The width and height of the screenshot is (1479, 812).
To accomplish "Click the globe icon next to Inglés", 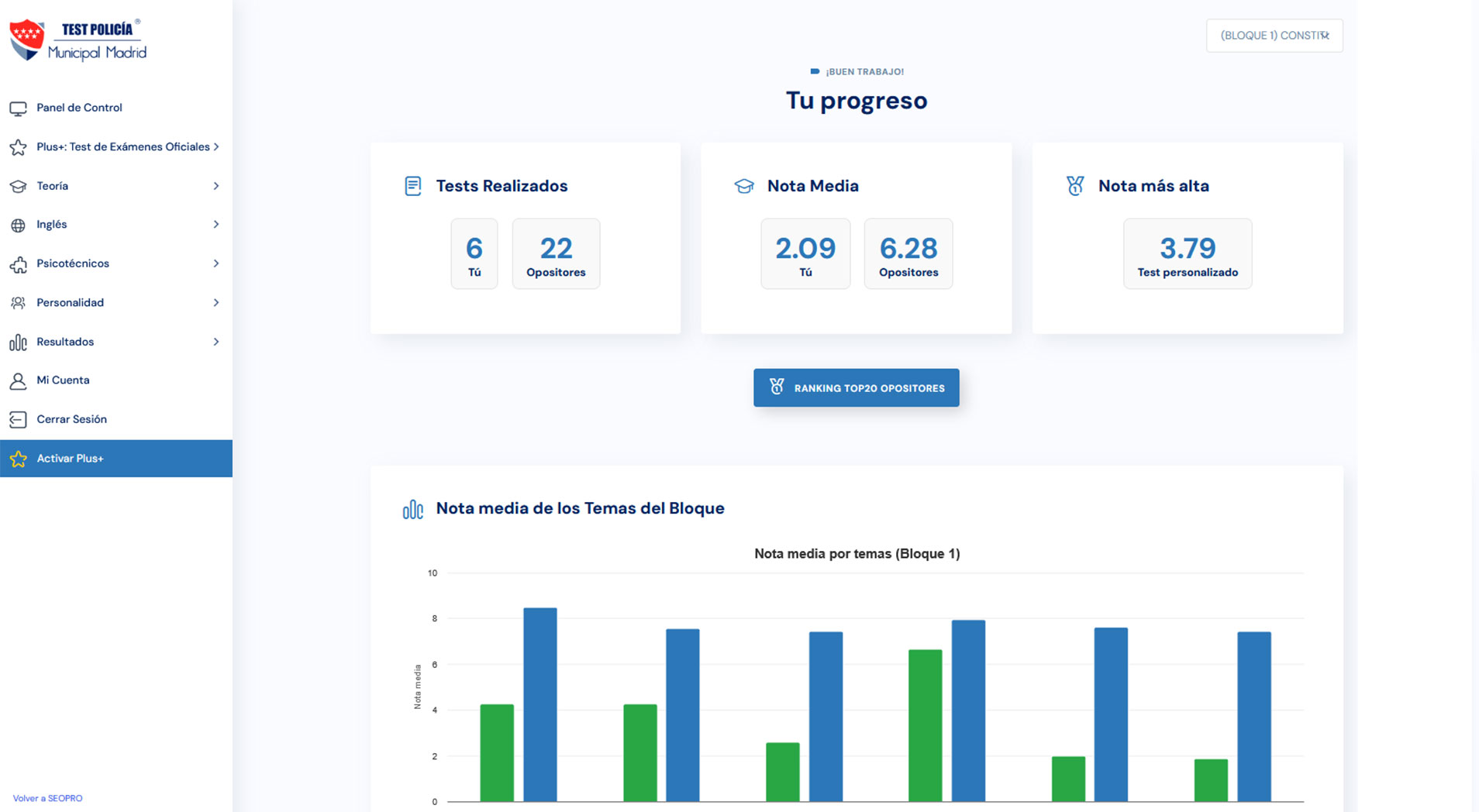I will click(x=18, y=225).
